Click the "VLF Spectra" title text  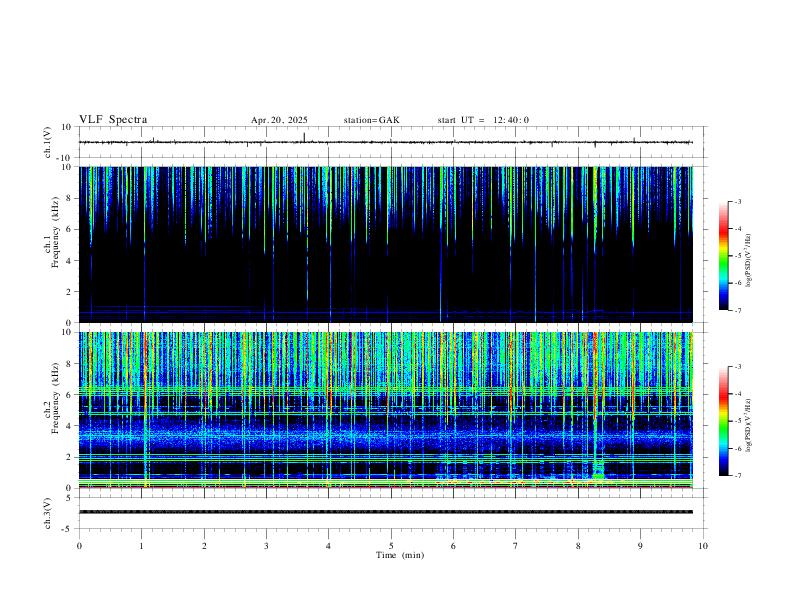[x=113, y=120]
